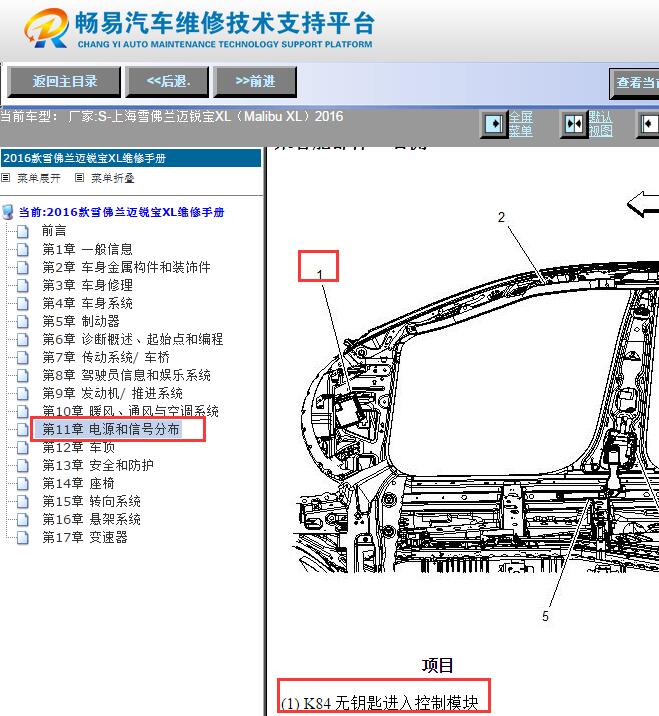Open 第8章 驾驶员信息和娱乐系统
Screen dimensions: 659x716
coord(127,375)
